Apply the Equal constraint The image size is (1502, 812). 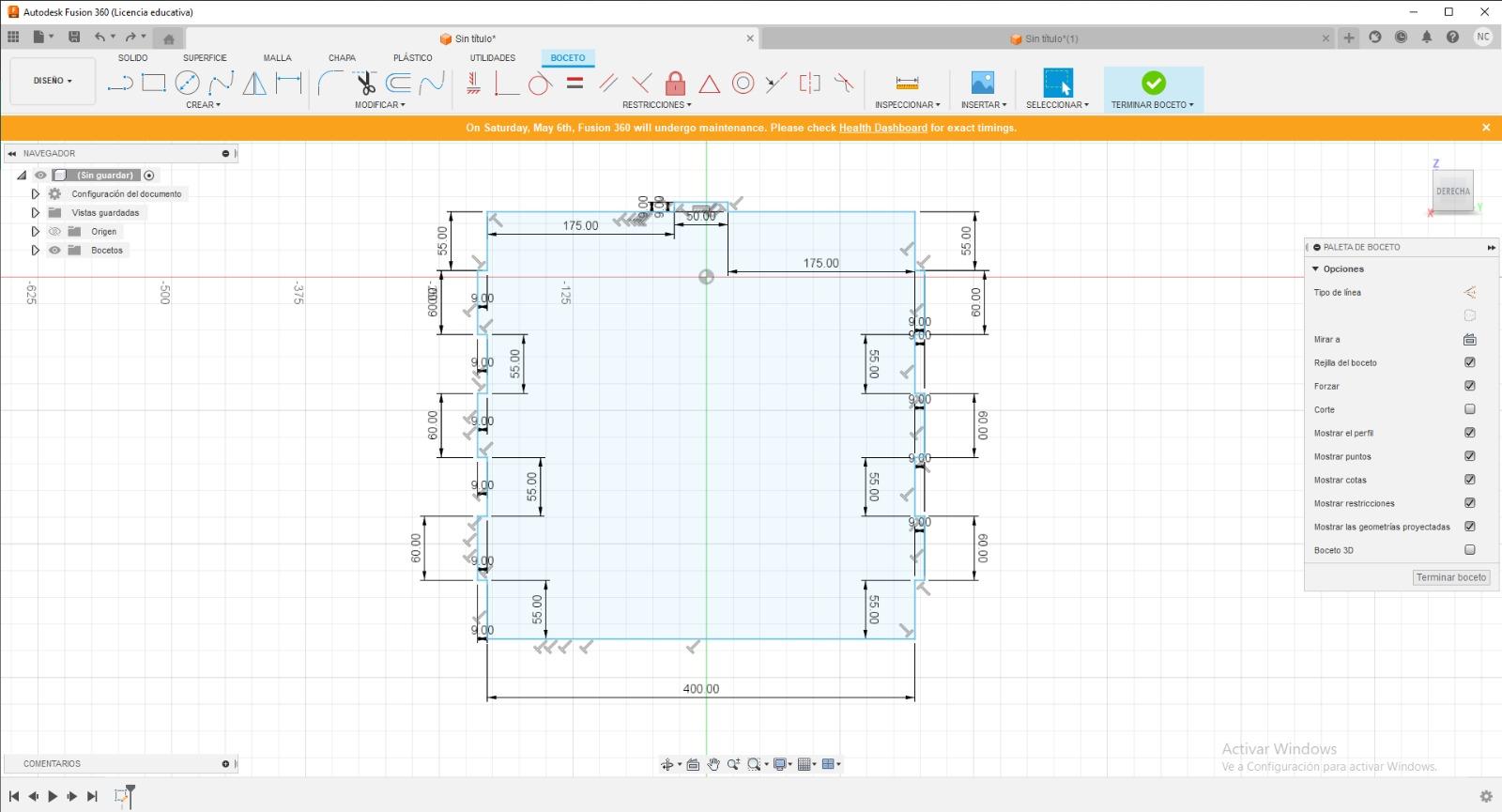[x=575, y=84]
